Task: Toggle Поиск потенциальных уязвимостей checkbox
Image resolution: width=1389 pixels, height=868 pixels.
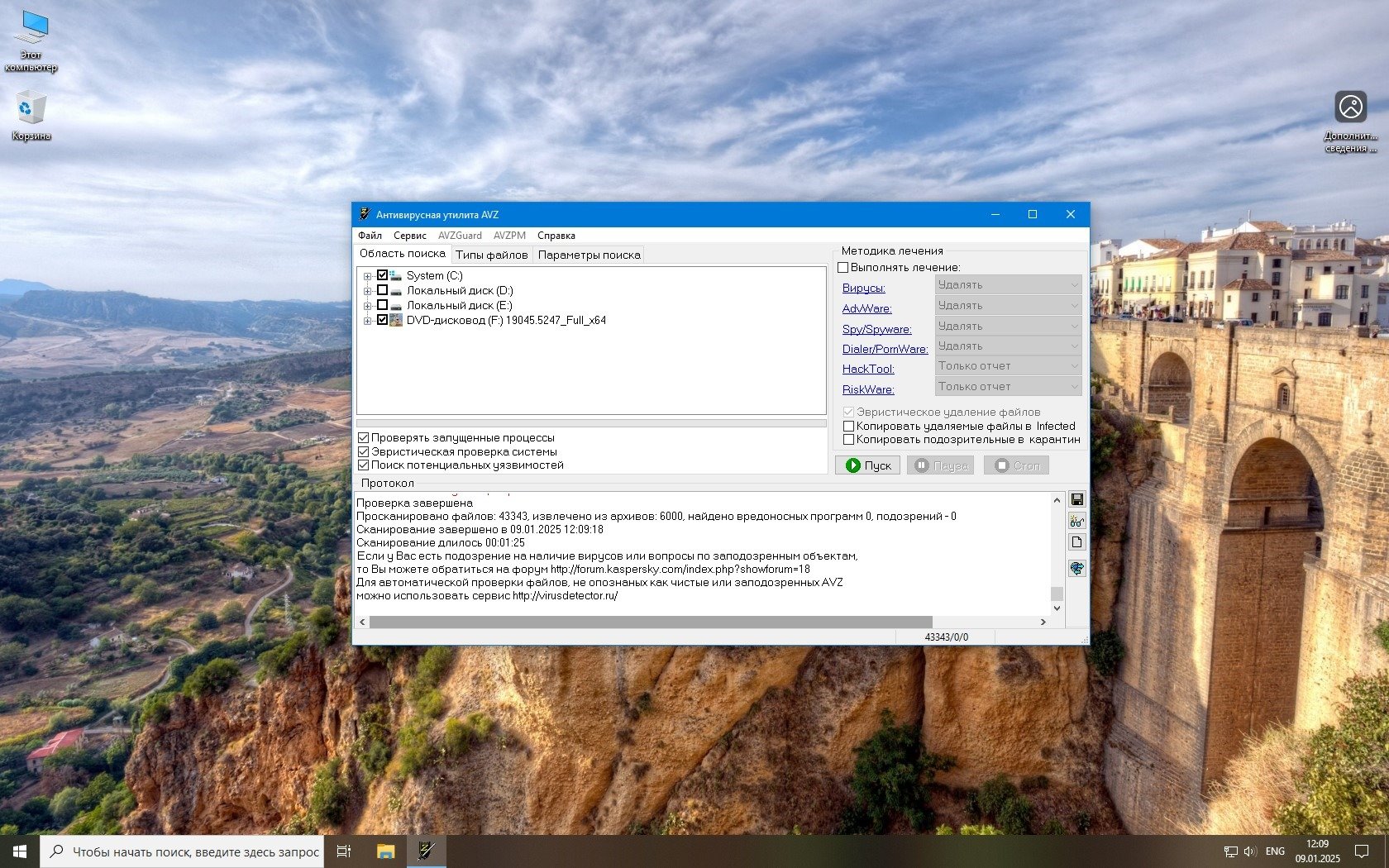Action: click(x=363, y=465)
